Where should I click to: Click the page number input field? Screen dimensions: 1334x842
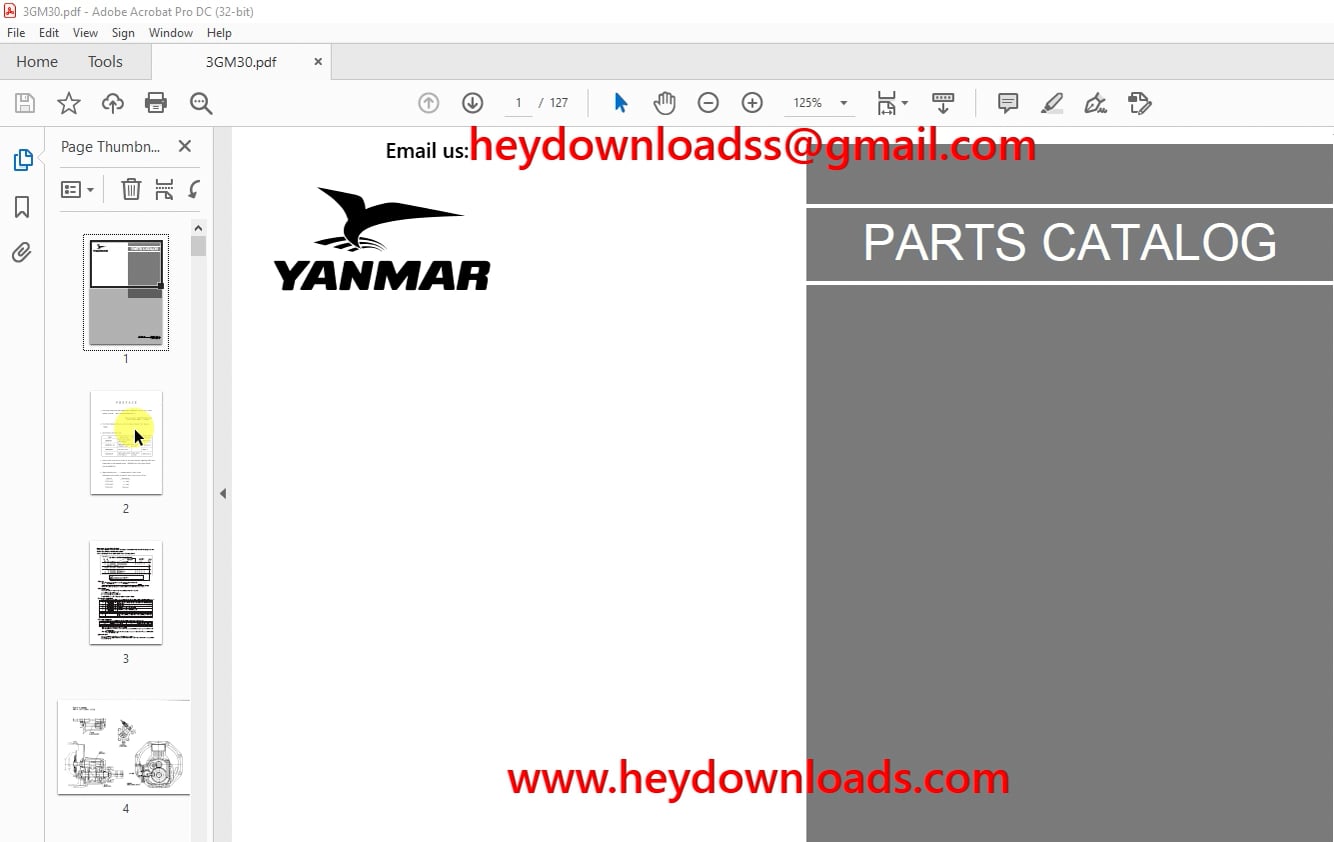518,103
